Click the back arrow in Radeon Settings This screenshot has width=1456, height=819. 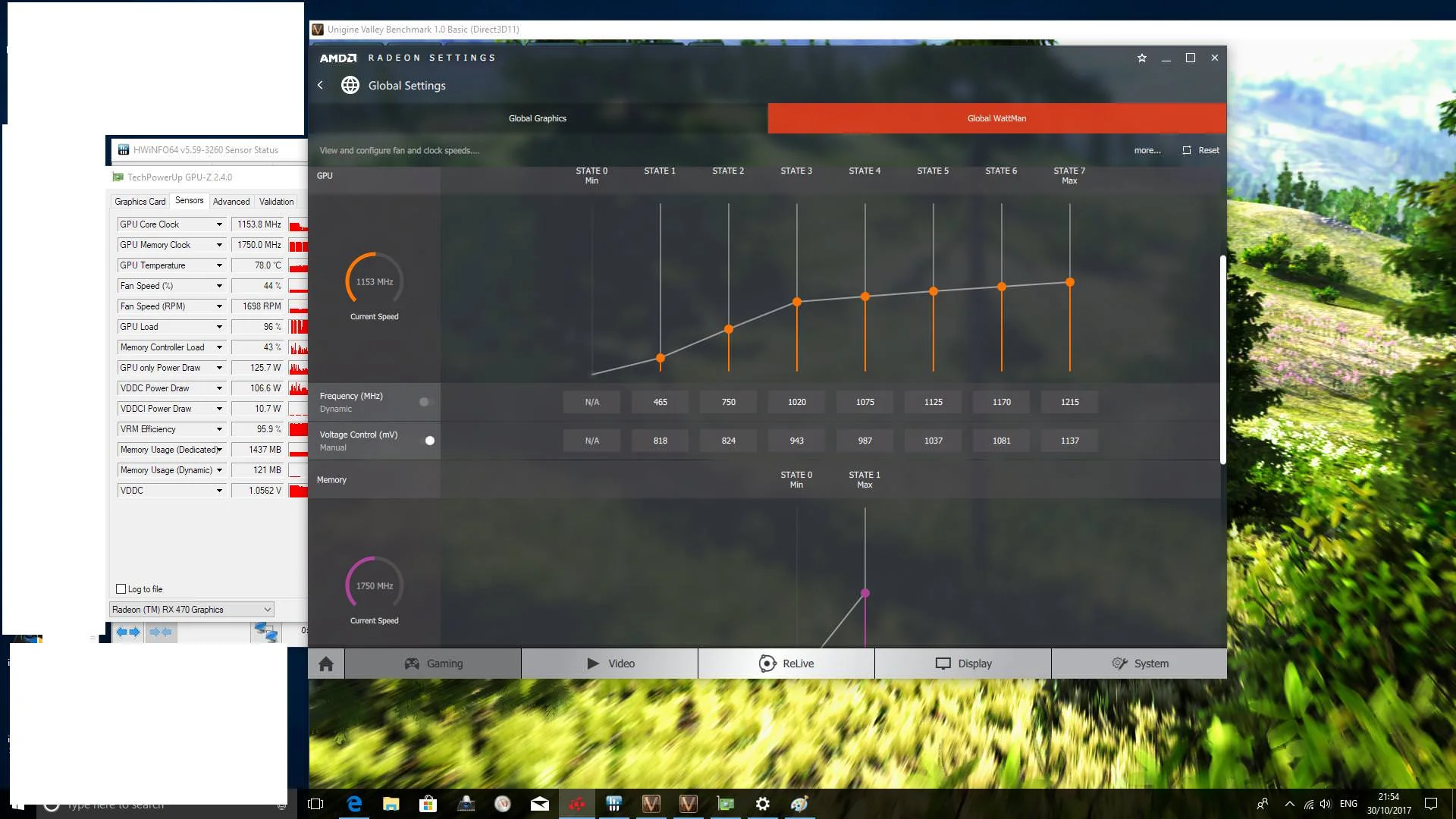point(320,85)
